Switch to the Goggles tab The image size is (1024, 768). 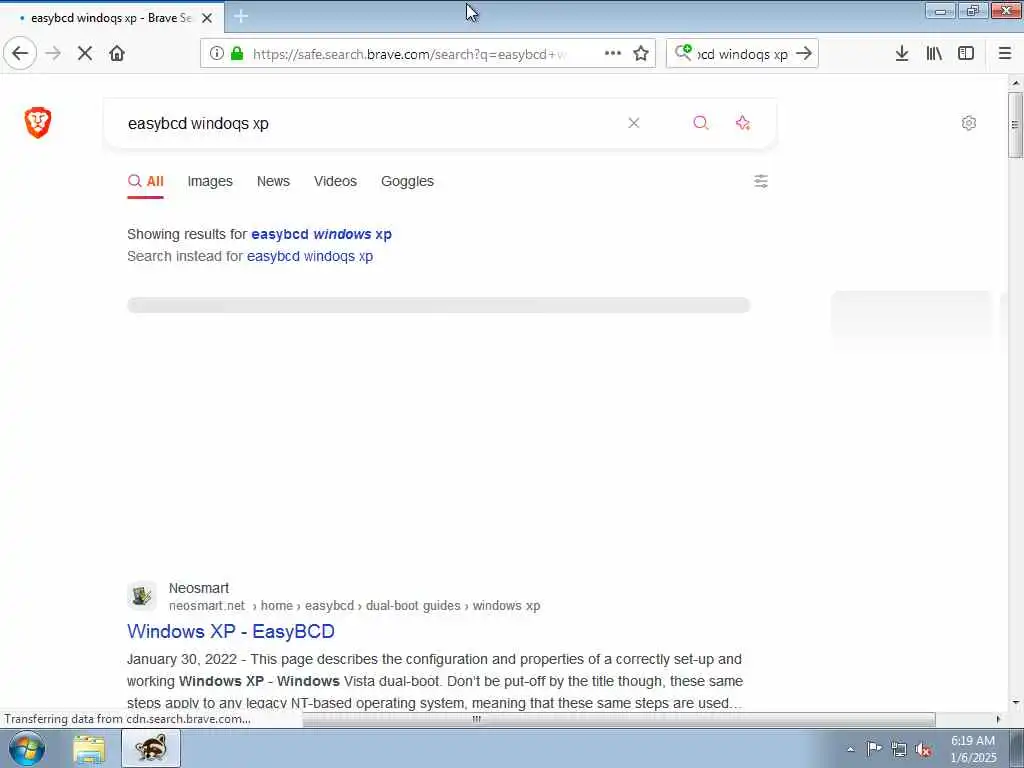pos(407,181)
